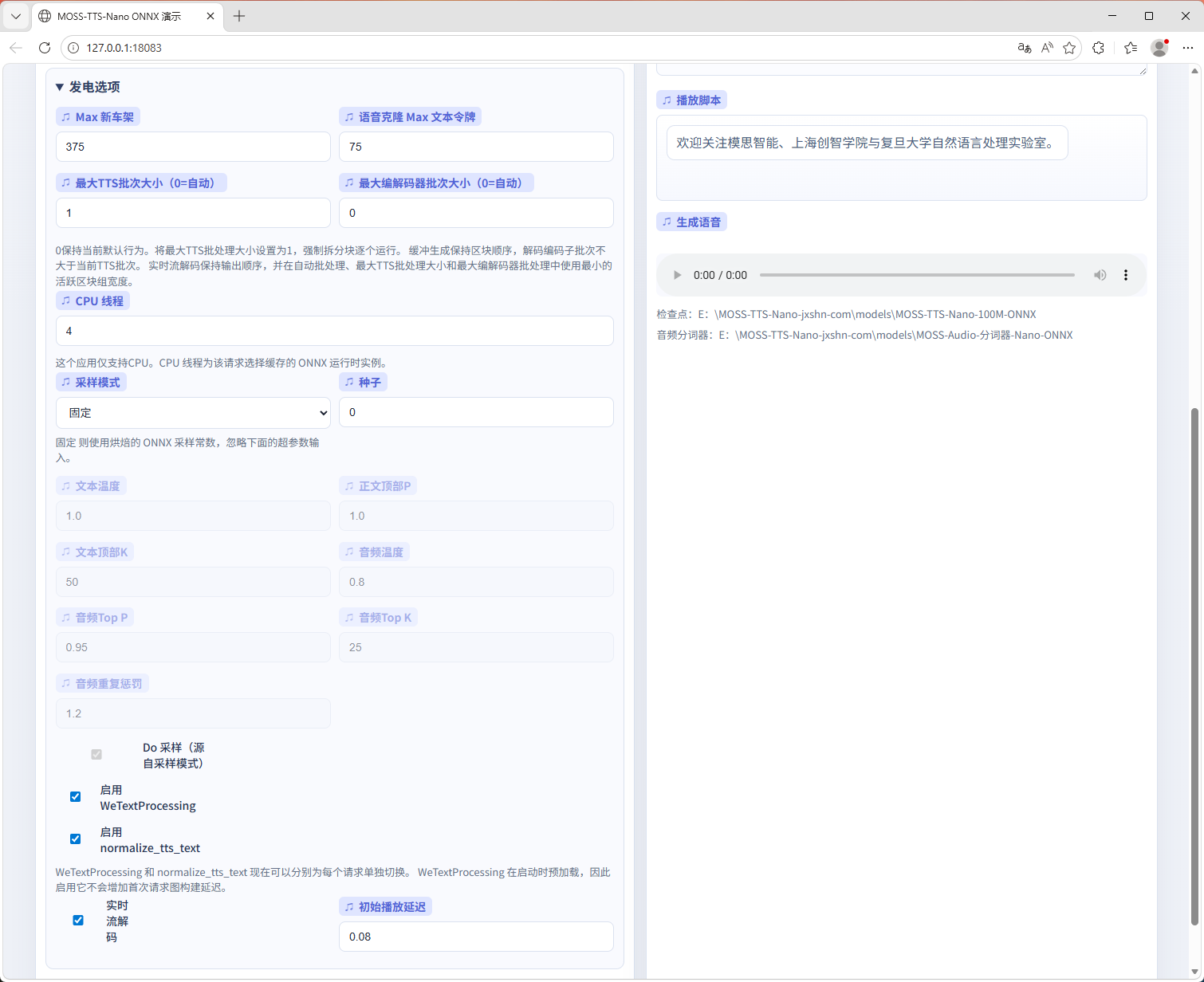Click the CPU 线程 input field
Image resolution: width=1204 pixels, height=982 pixels.
click(334, 331)
